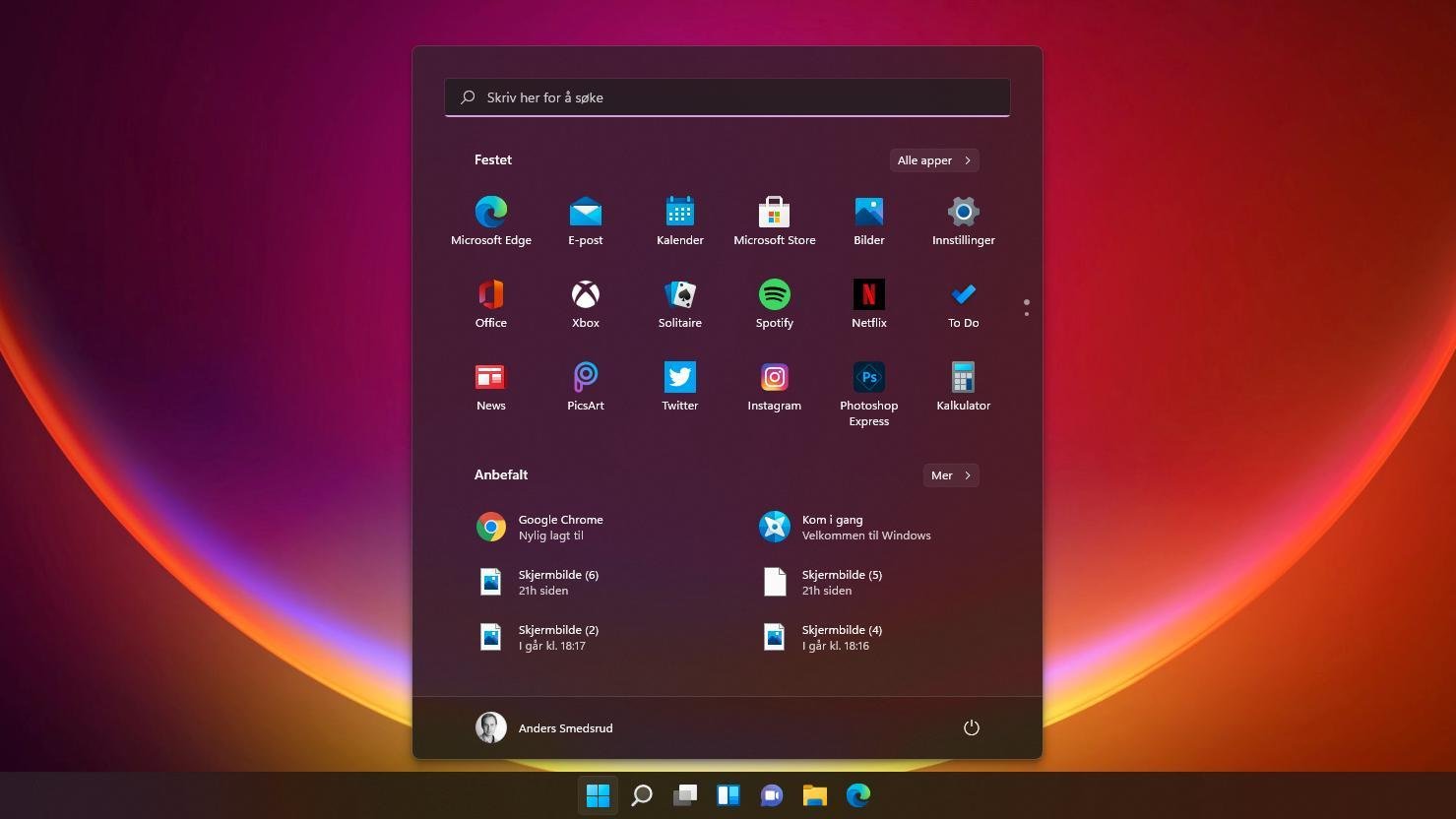The image size is (1456, 819).
Task: Go to next pinned apps page dot
Action: (1027, 314)
